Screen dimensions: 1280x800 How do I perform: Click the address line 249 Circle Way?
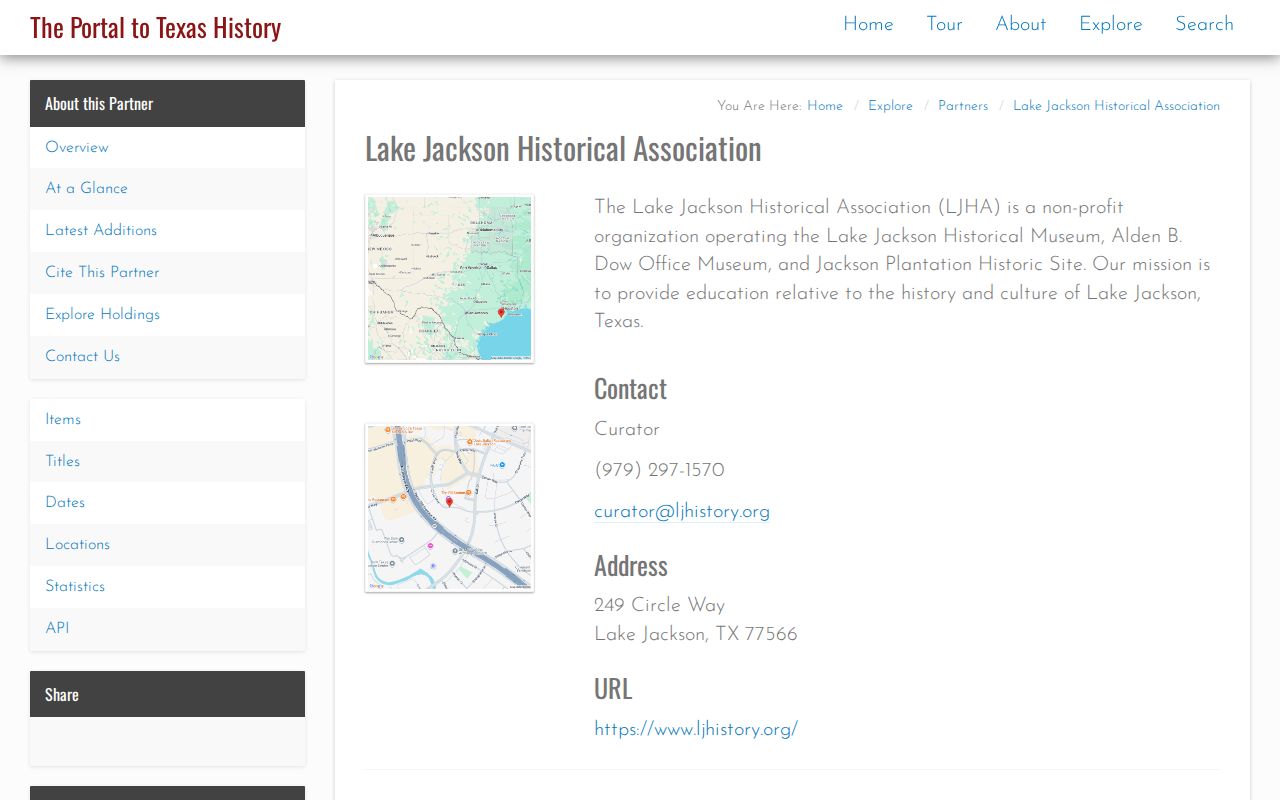click(x=659, y=605)
